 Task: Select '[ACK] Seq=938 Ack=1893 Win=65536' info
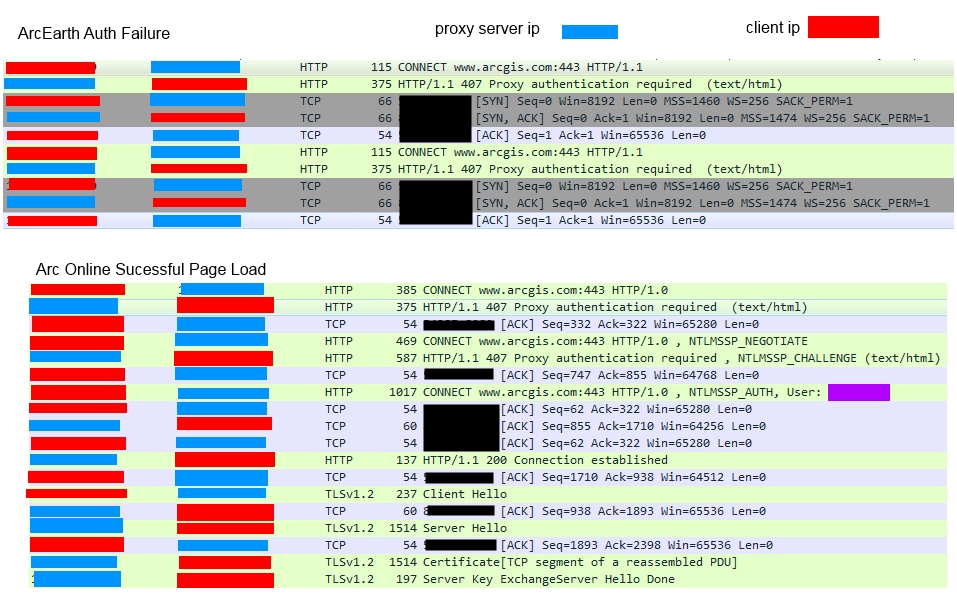click(x=633, y=511)
